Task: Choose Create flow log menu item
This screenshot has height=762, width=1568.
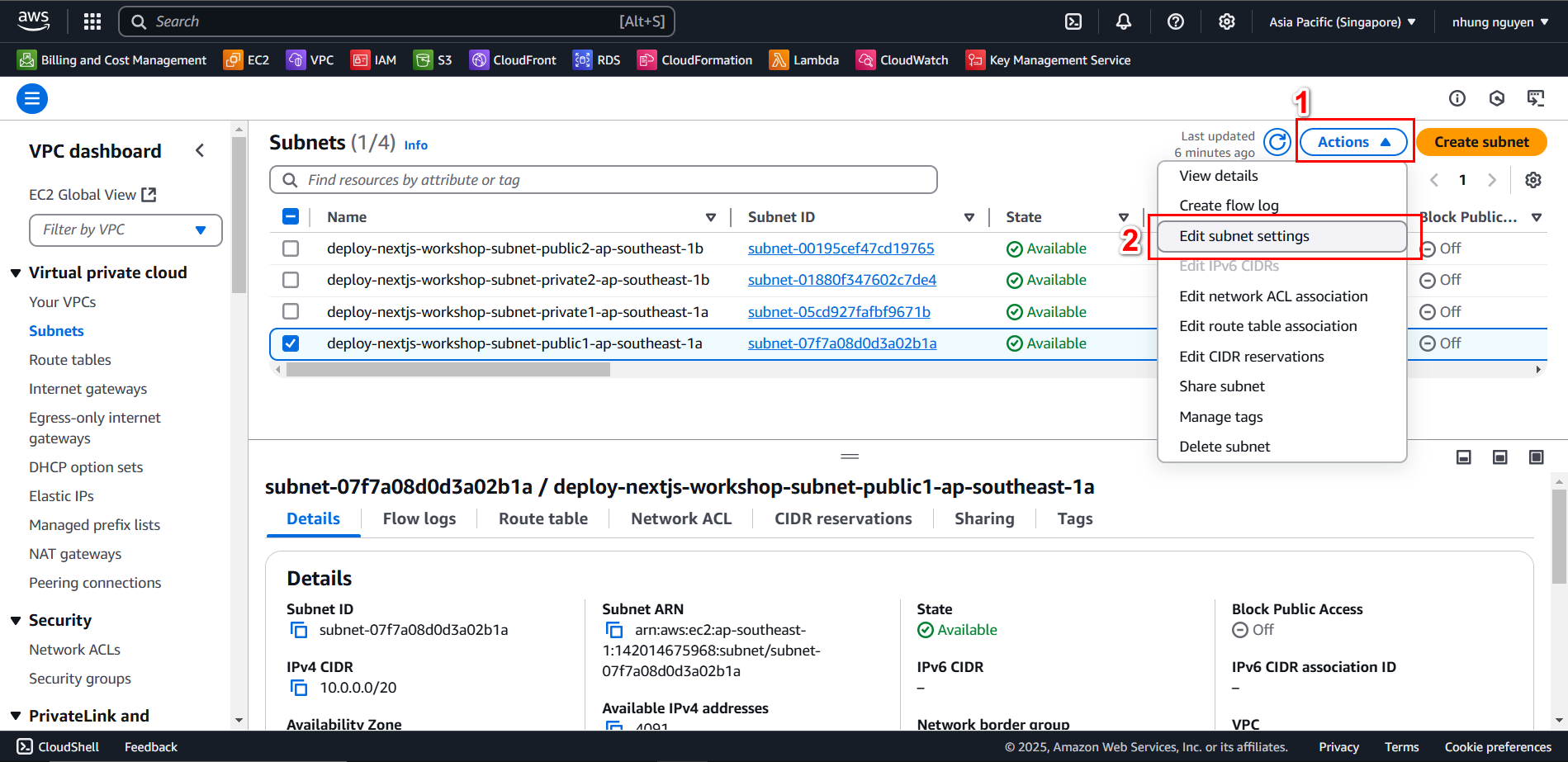Action: tap(1282, 206)
